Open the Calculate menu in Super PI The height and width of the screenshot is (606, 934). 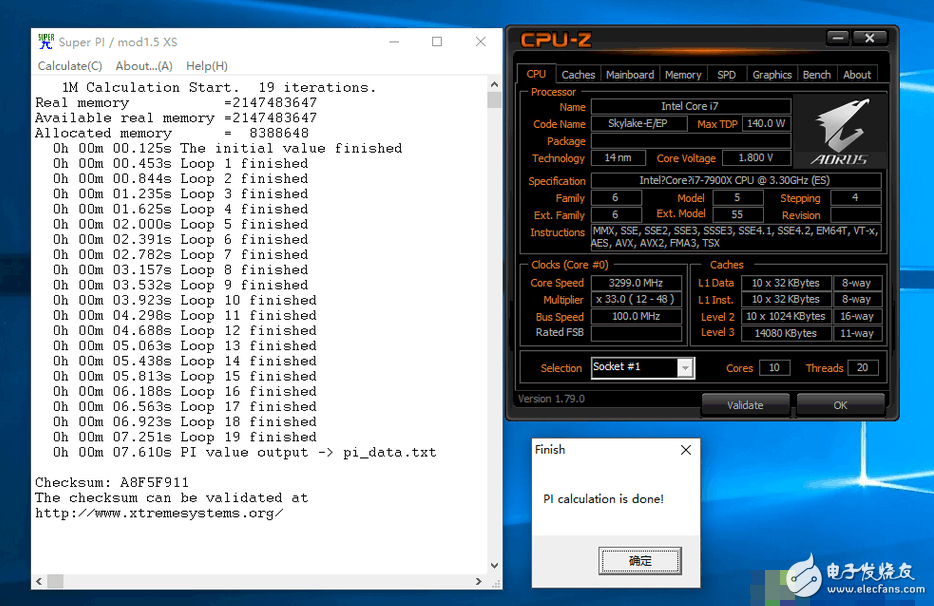point(70,65)
